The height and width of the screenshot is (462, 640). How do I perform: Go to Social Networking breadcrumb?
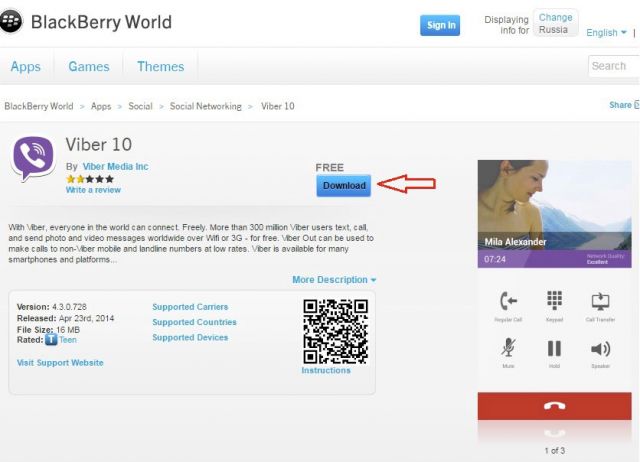[206, 106]
